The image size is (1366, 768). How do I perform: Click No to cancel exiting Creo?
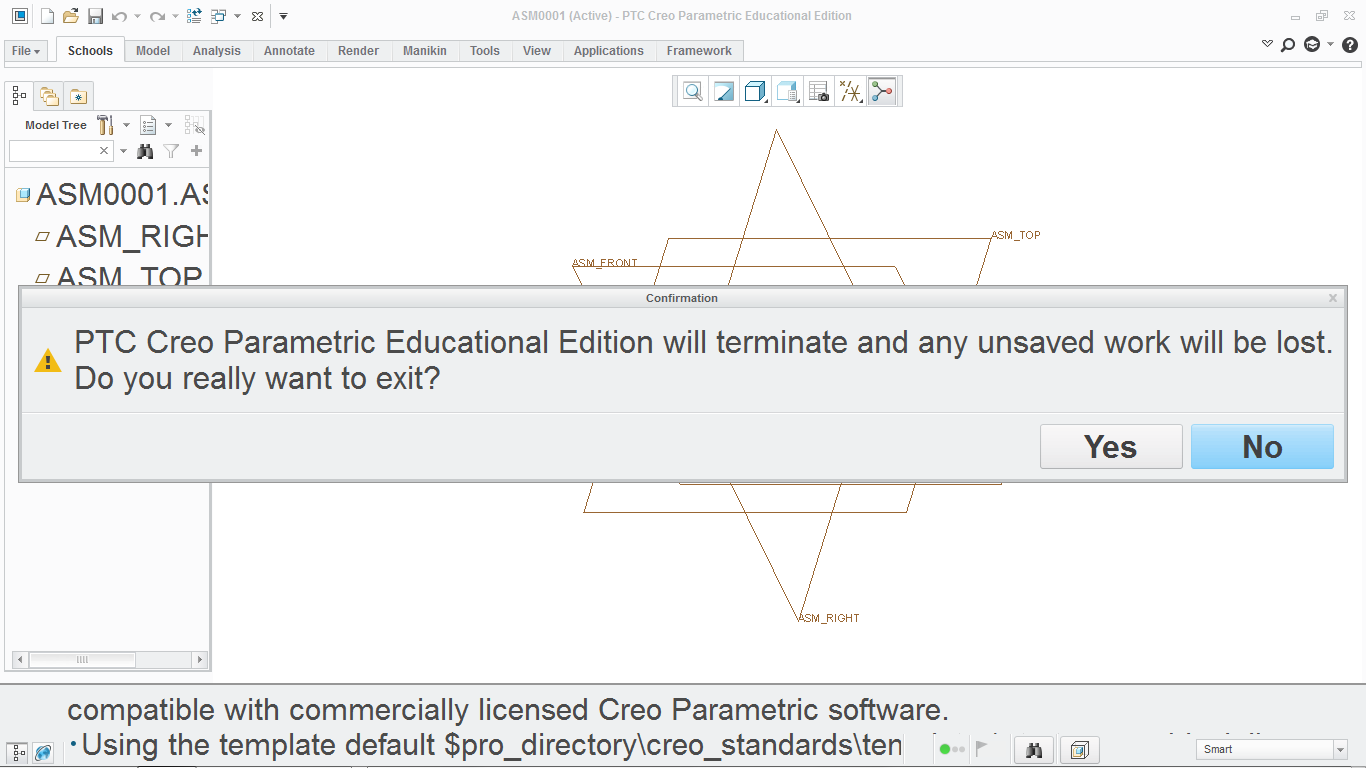click(1262, 446)
